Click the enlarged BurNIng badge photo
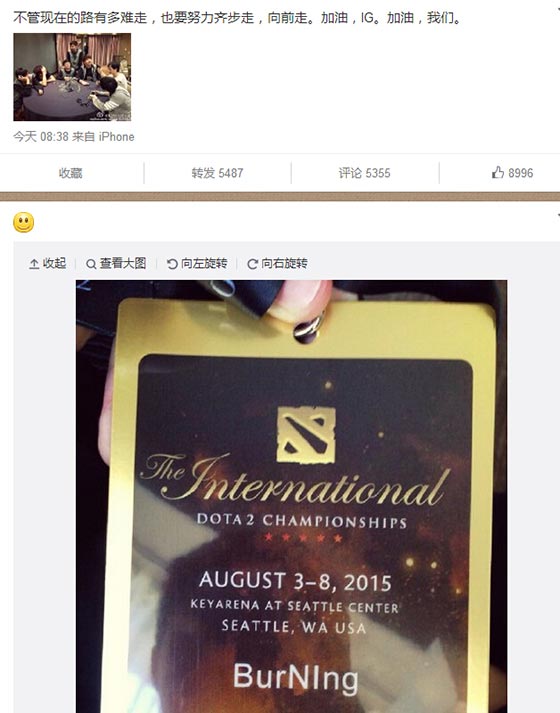560x713 pixels. 291,497
